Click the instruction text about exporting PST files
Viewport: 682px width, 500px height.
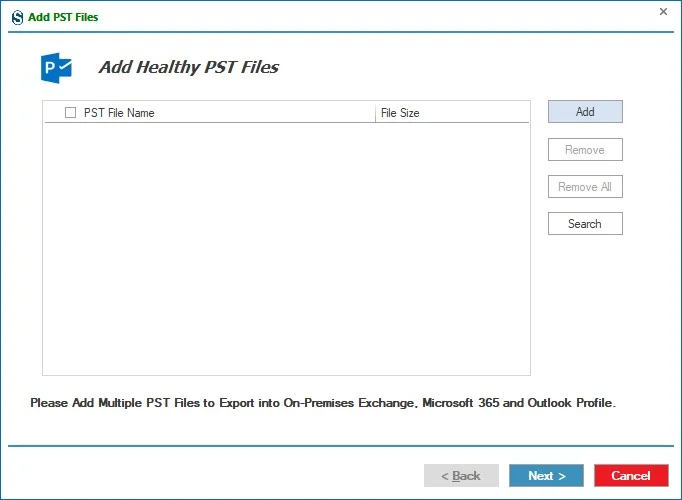point(323,403)
